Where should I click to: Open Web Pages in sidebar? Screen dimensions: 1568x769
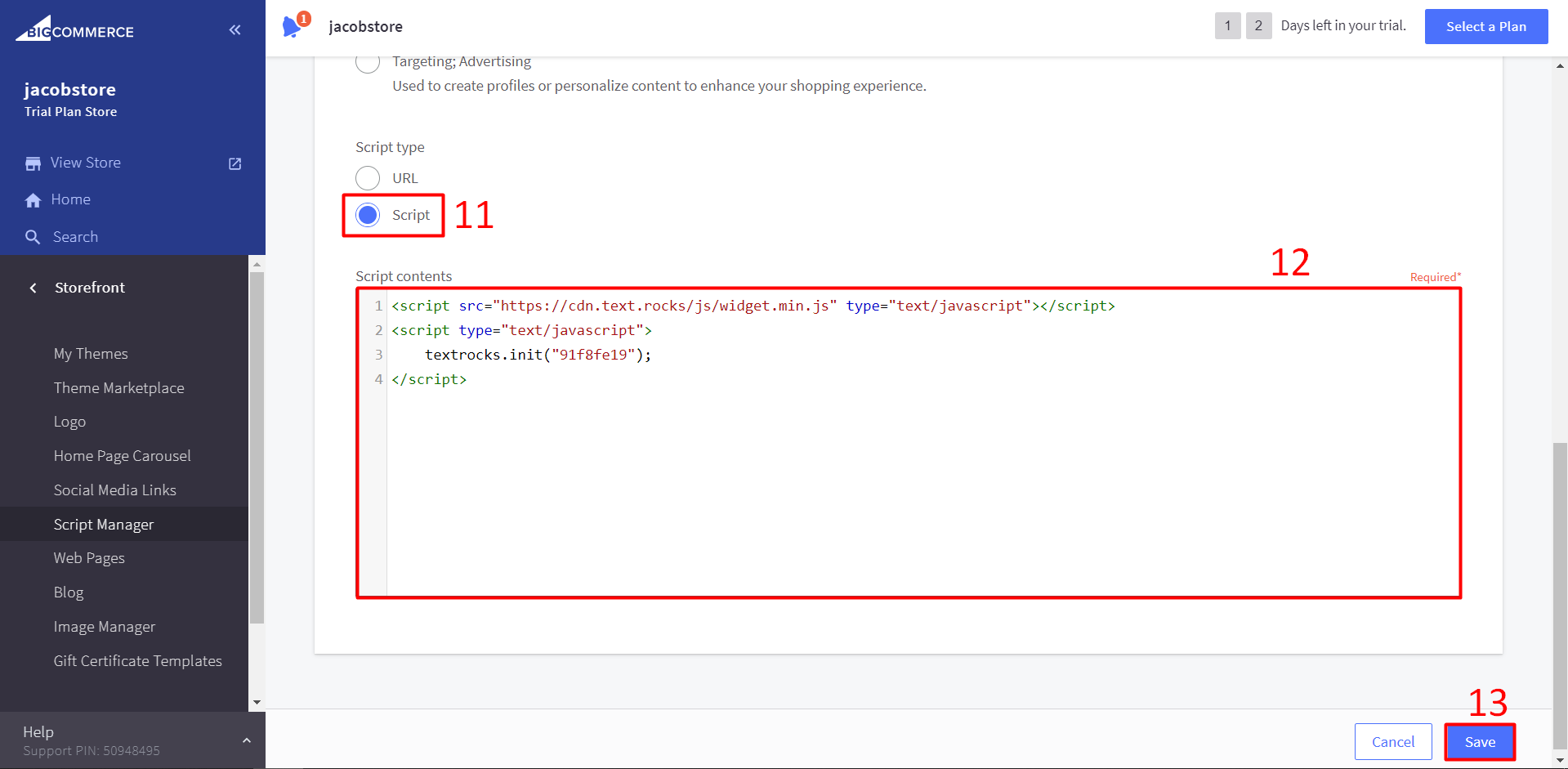(89, 558)
